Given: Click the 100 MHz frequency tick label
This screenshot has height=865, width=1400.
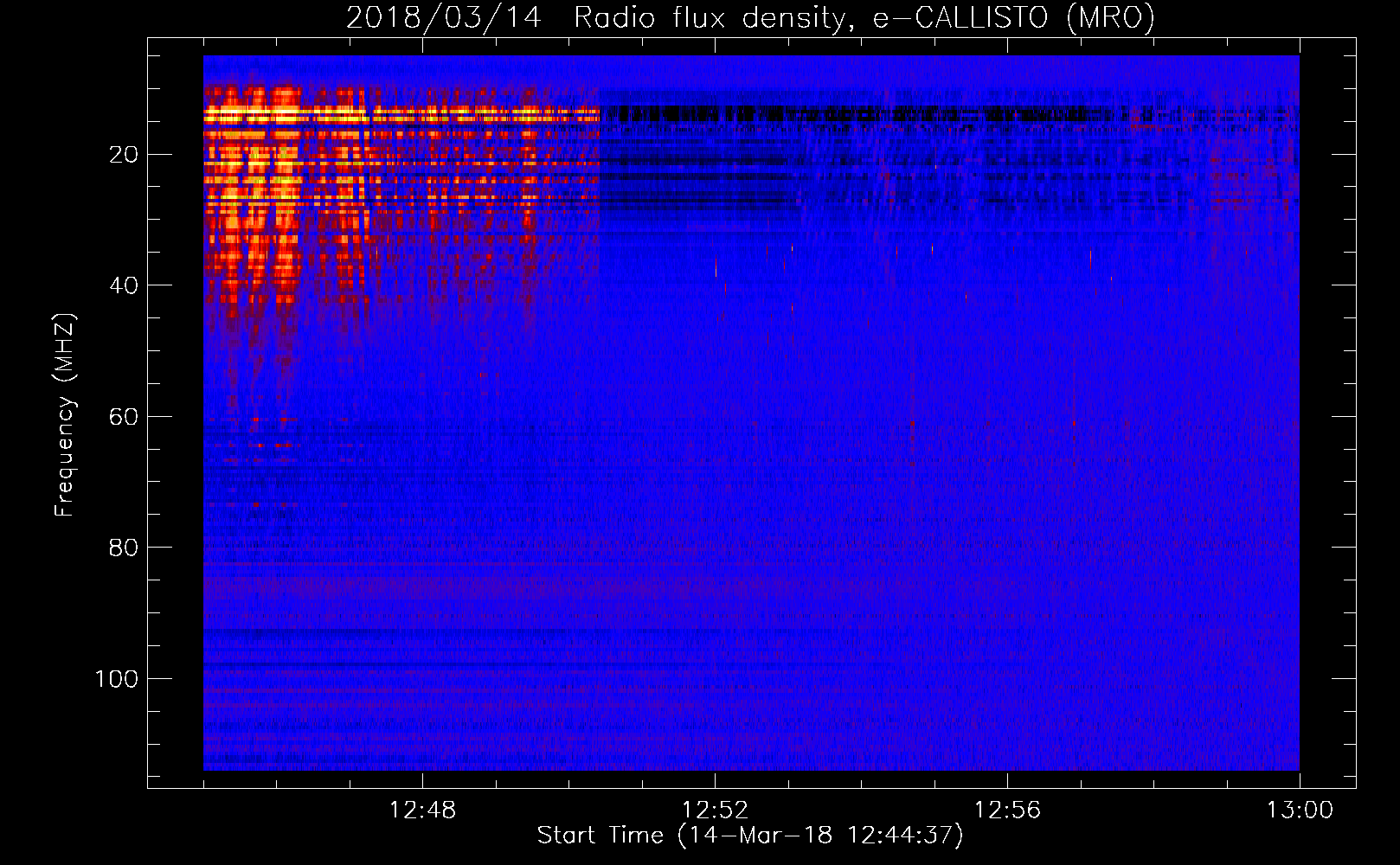Looking at the screenshot, I should [x=117, y=679].
